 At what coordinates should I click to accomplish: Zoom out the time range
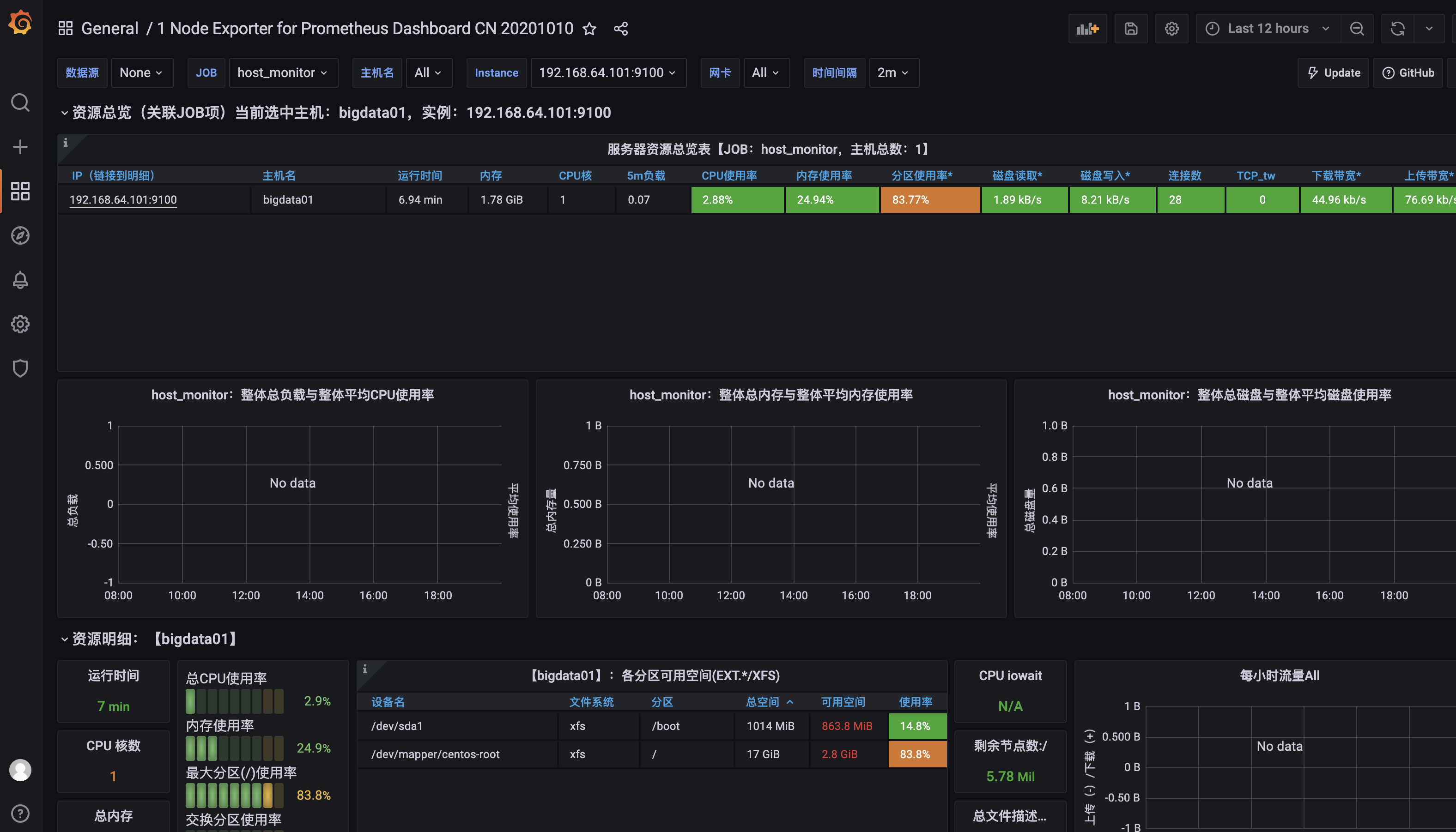tap(1357, 29)
